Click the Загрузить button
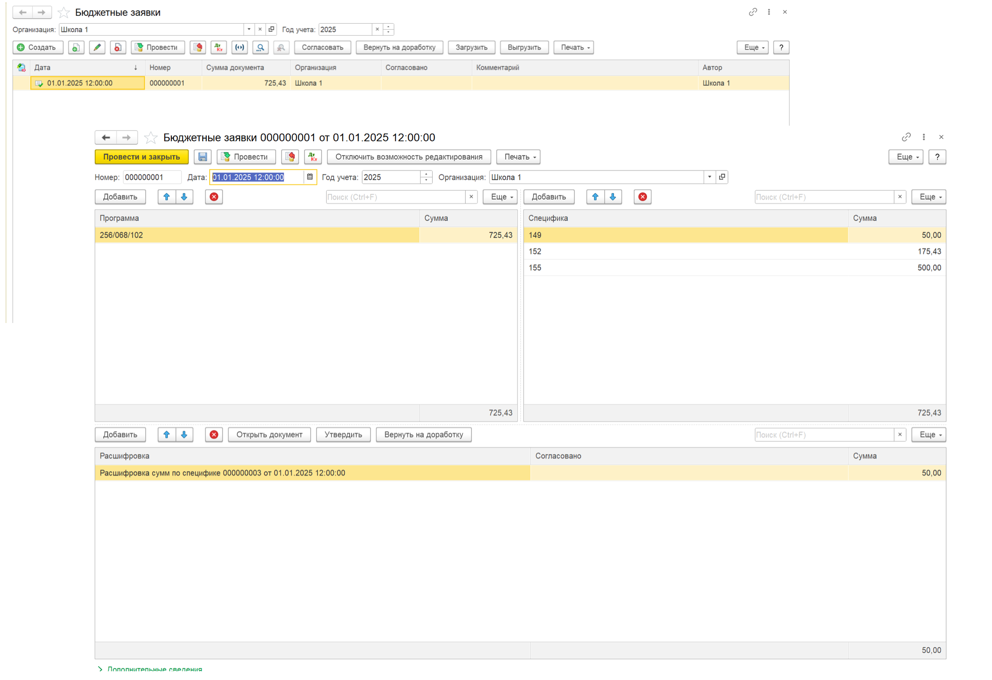This screenshot has width=992, height=680. click(x=471, y=47)
